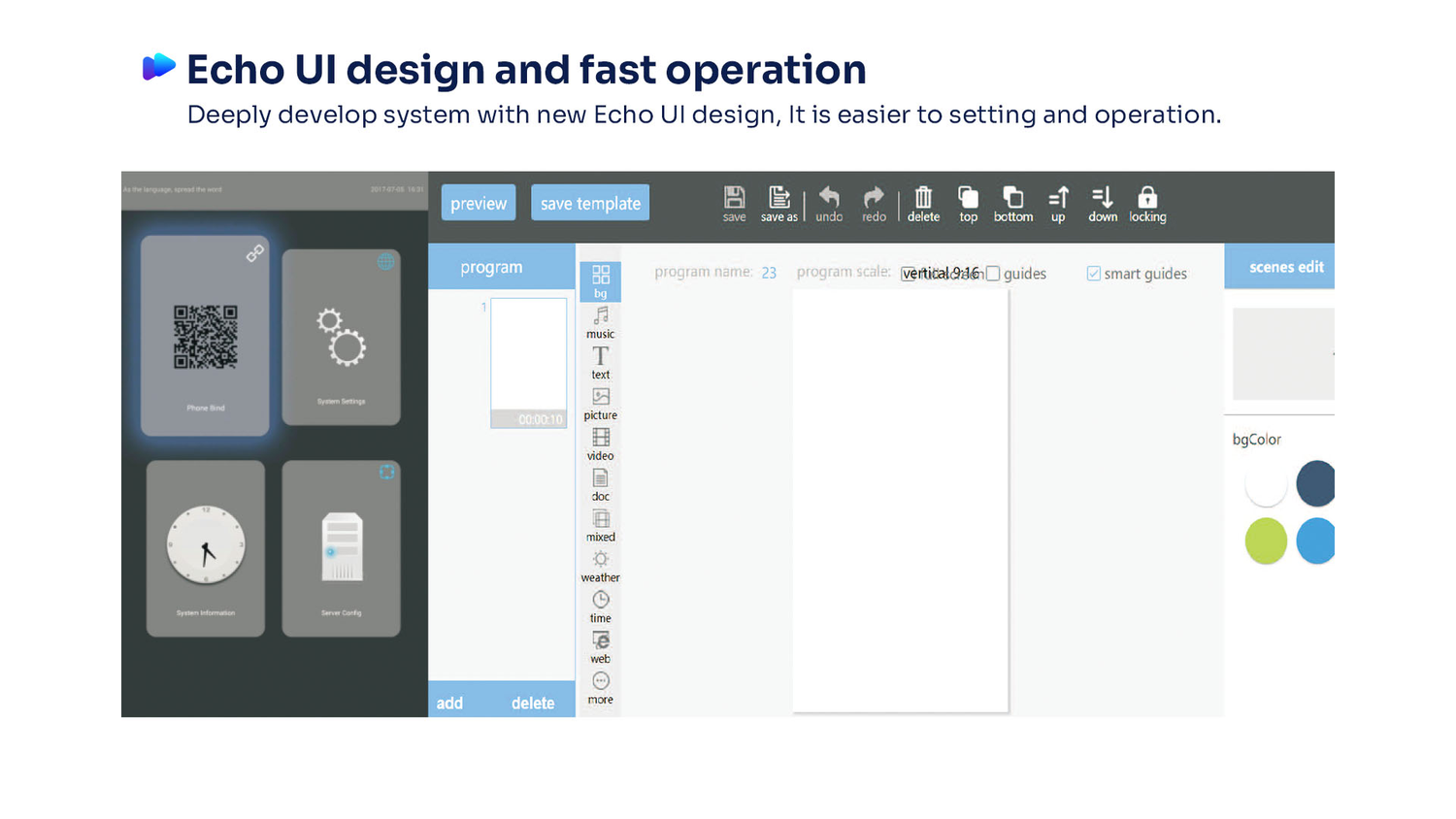Redo the last action
The width and height of the screenshot is (1456, 819).
[874, 204]
